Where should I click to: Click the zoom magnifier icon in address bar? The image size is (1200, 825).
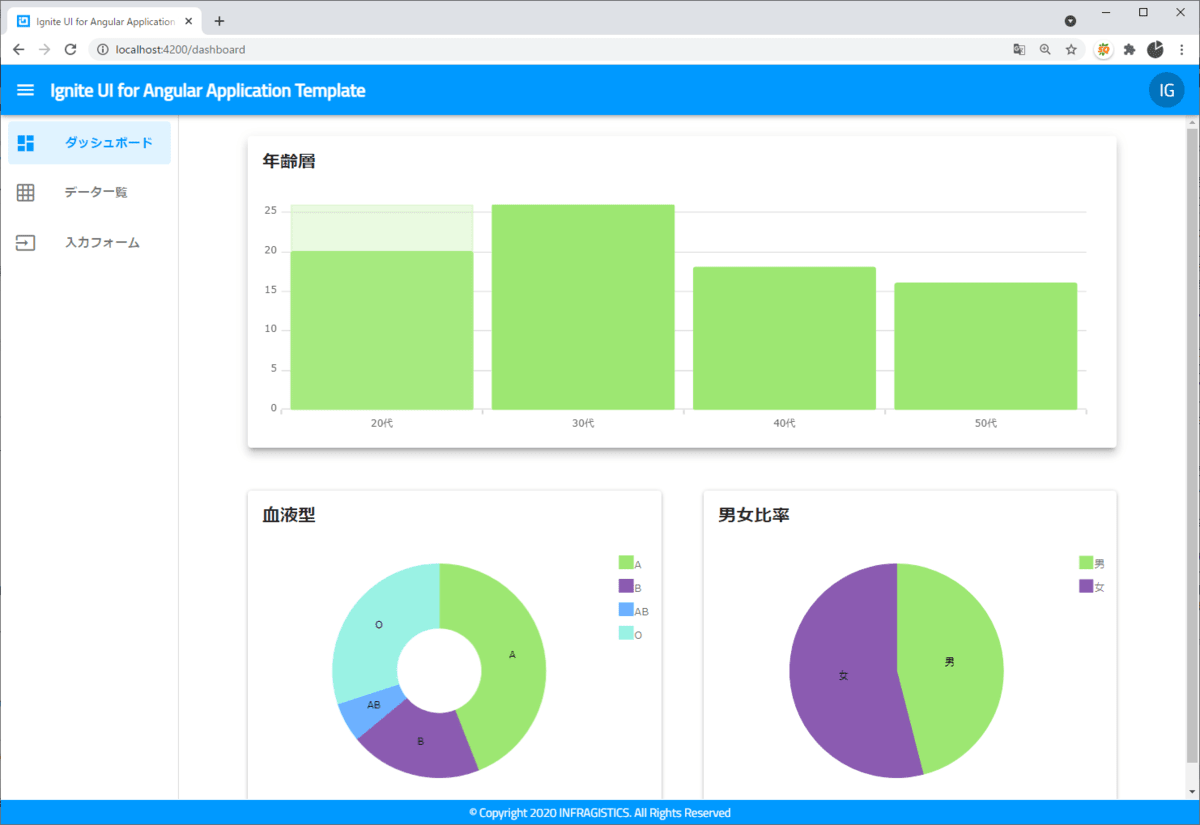tap(1045, 49)
